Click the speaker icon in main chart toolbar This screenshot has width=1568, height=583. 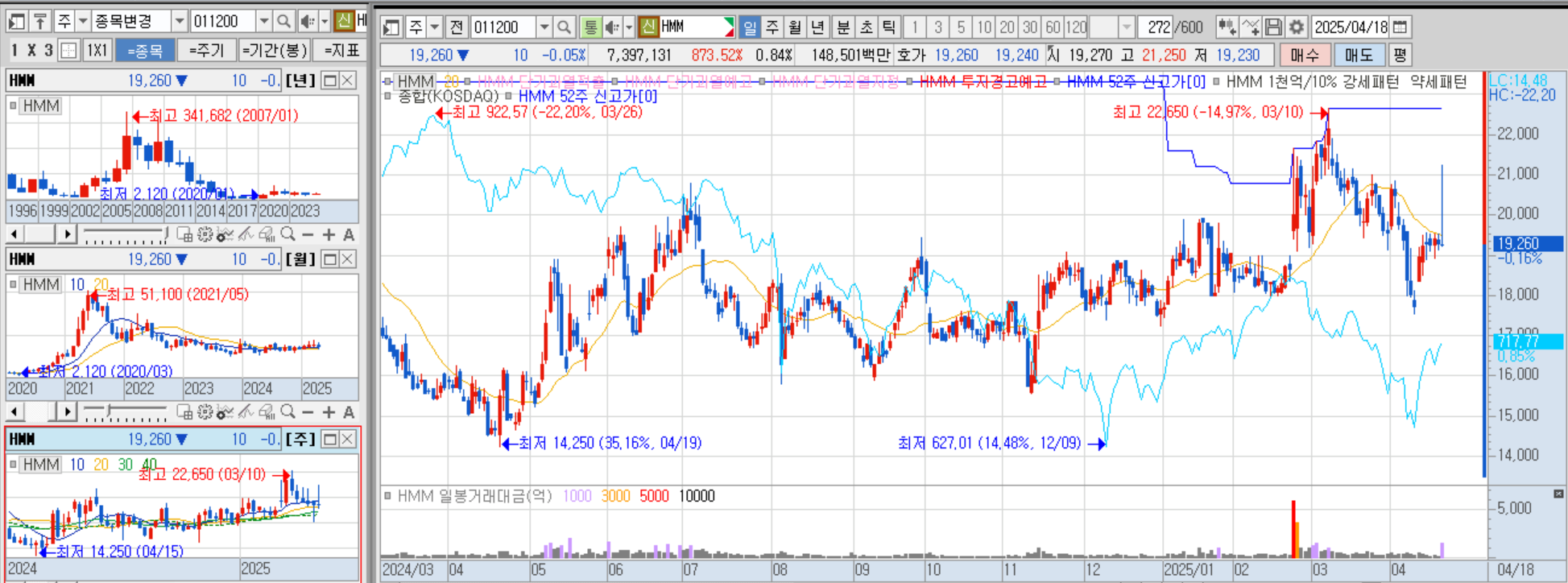pyautogui.click(x=612, y=27)
